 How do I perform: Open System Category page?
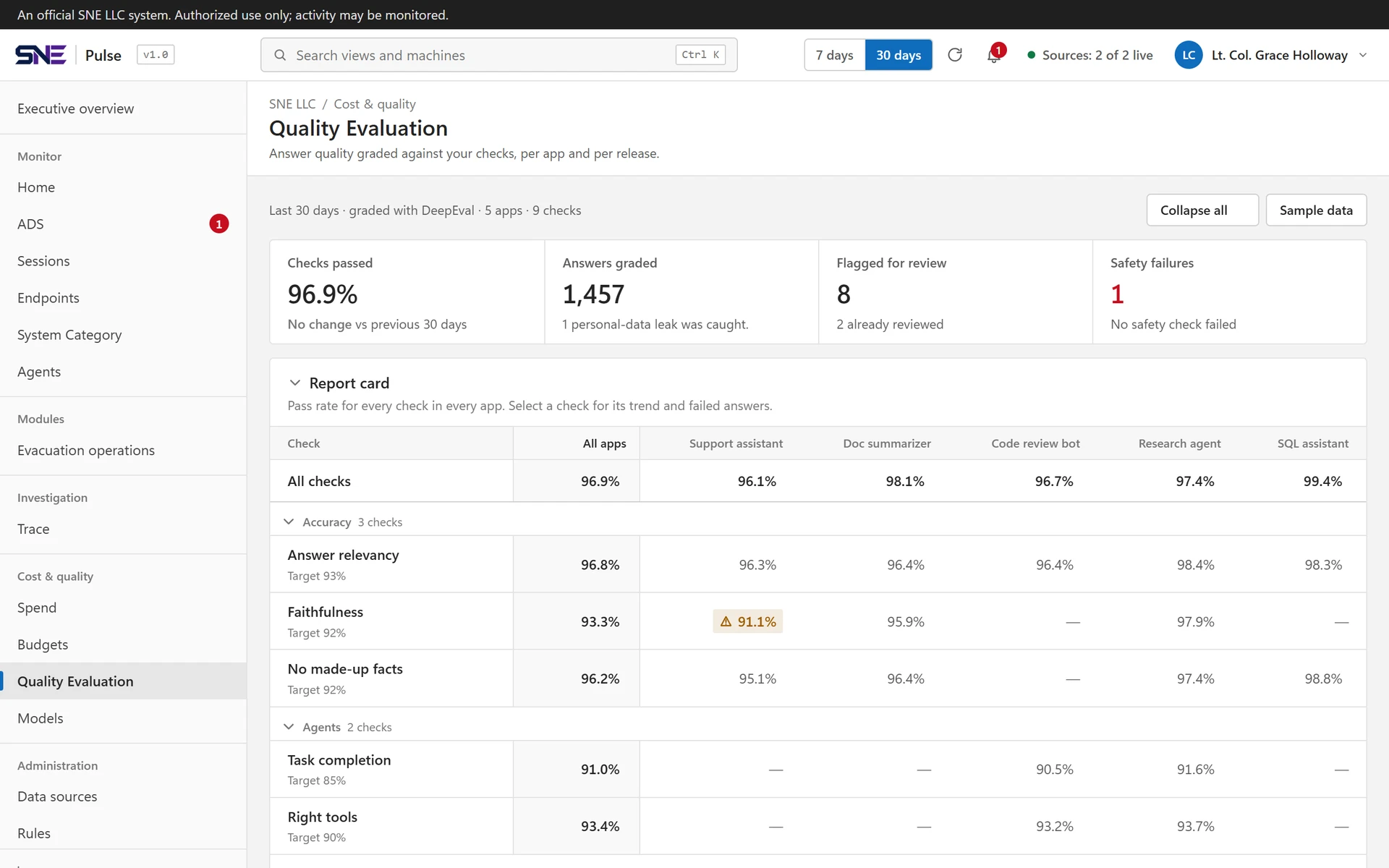(123, 335)
